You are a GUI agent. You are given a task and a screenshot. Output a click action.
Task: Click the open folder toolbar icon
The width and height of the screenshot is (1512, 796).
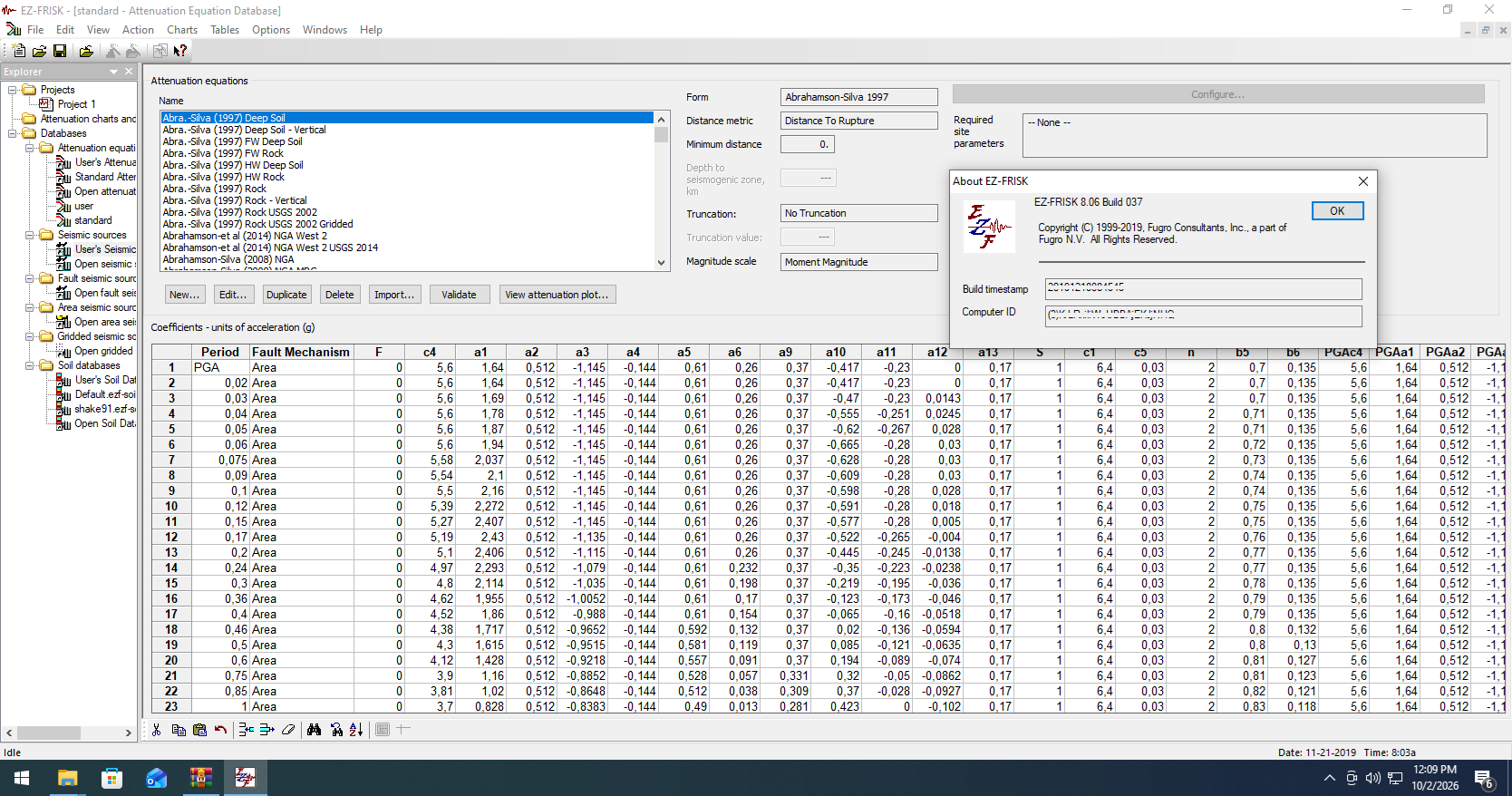point(39,51)
